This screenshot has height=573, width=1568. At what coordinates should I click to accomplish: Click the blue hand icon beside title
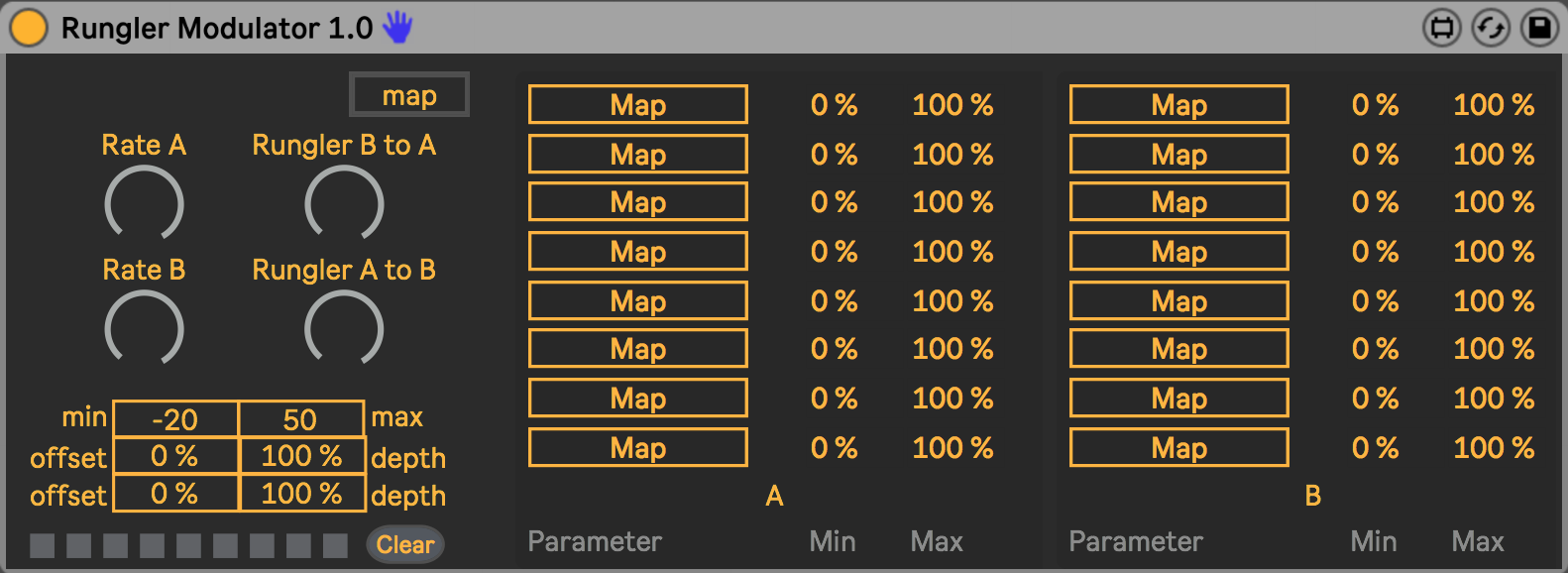[397, 28]
